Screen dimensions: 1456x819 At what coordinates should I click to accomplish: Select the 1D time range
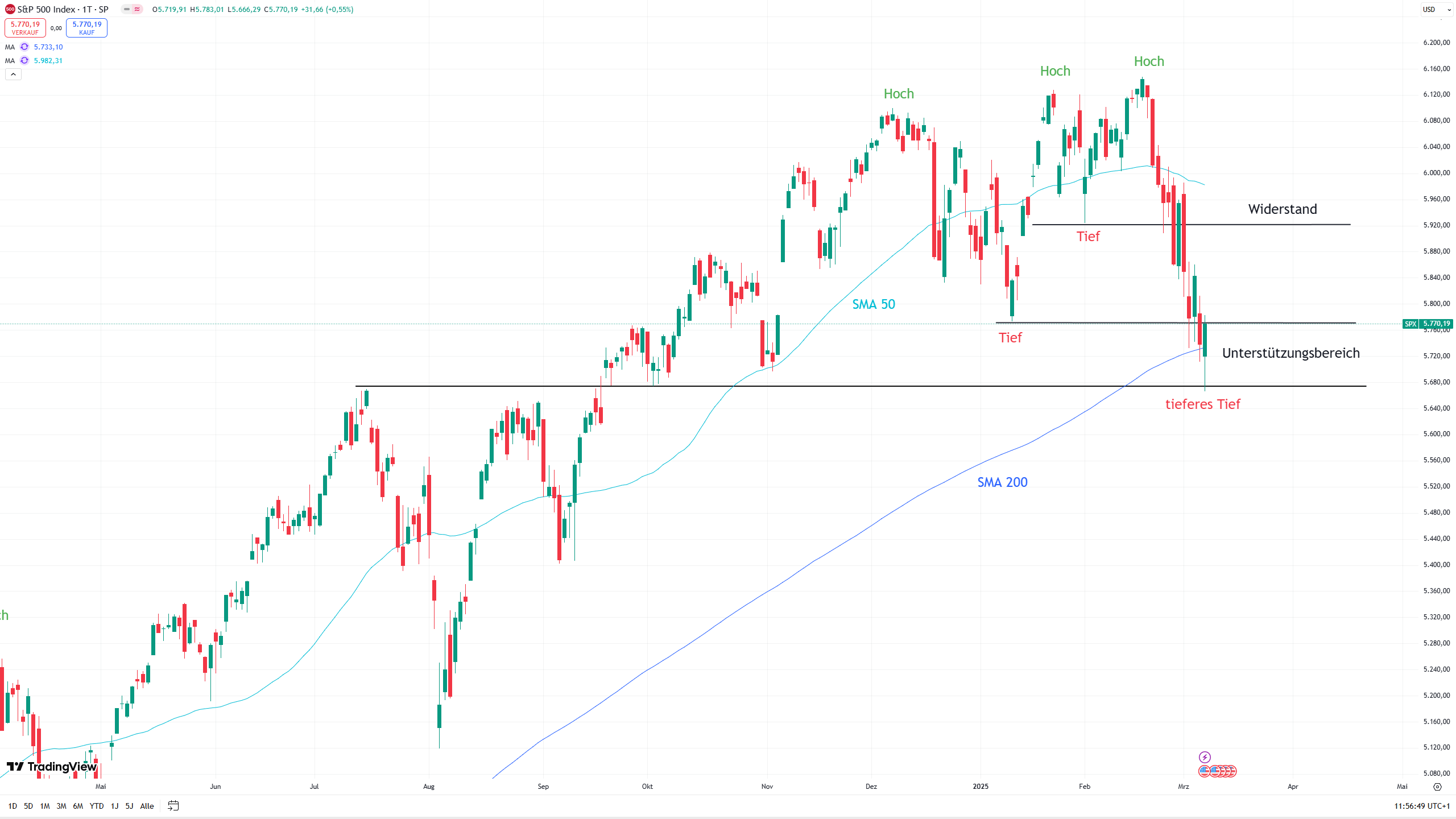click(13, 806)
